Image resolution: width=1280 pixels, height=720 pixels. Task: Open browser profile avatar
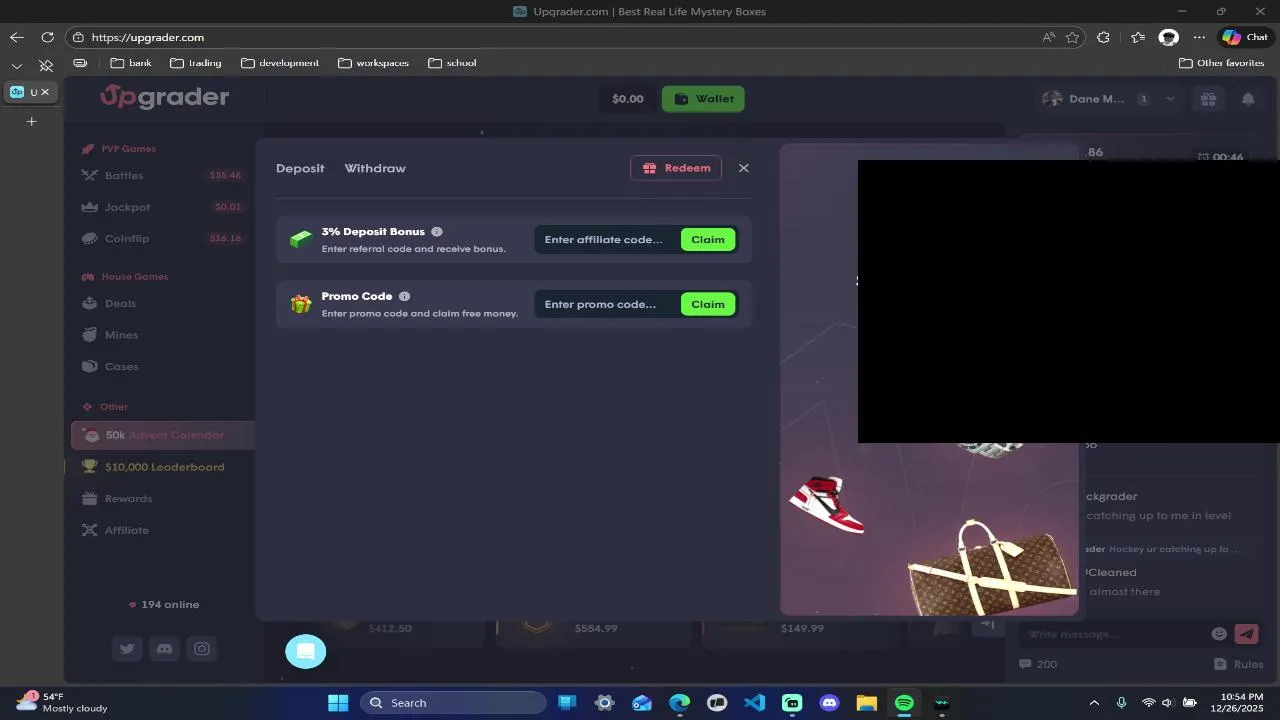click(1169, 37)
